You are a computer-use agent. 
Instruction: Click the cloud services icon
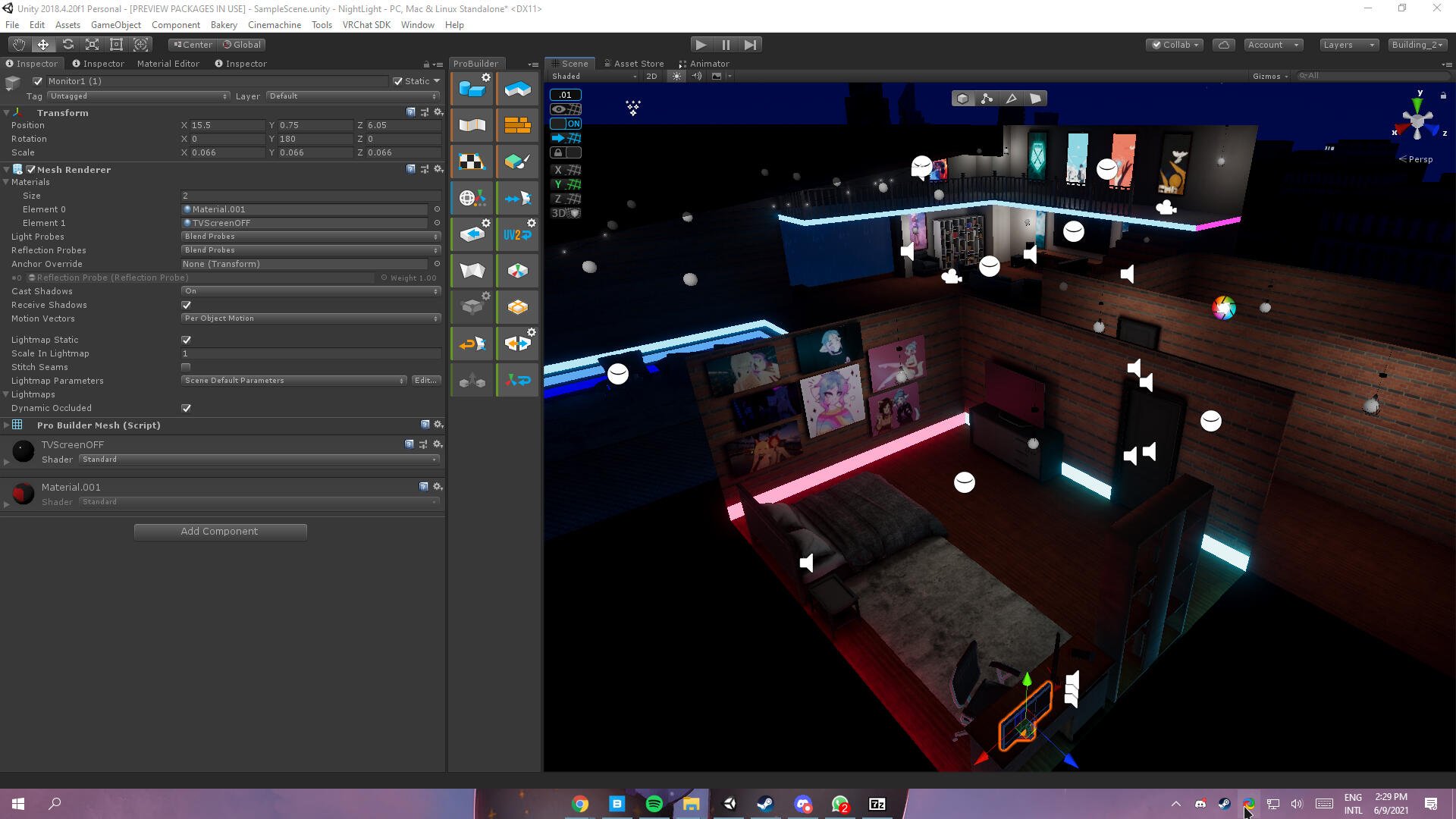(1223, 45)
